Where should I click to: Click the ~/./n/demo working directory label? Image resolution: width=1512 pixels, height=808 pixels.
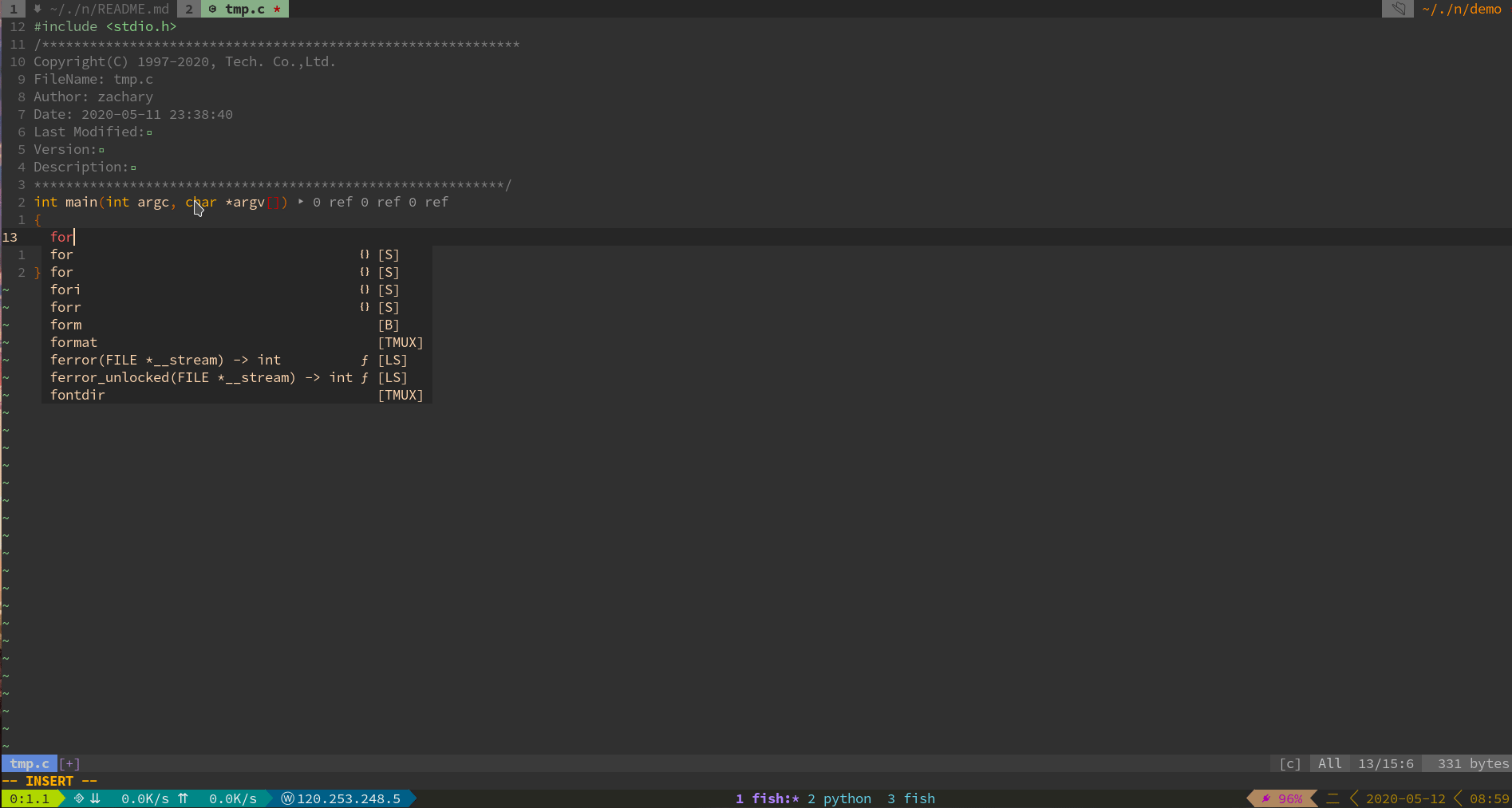pyautogui.click(x=1462, y=9)
